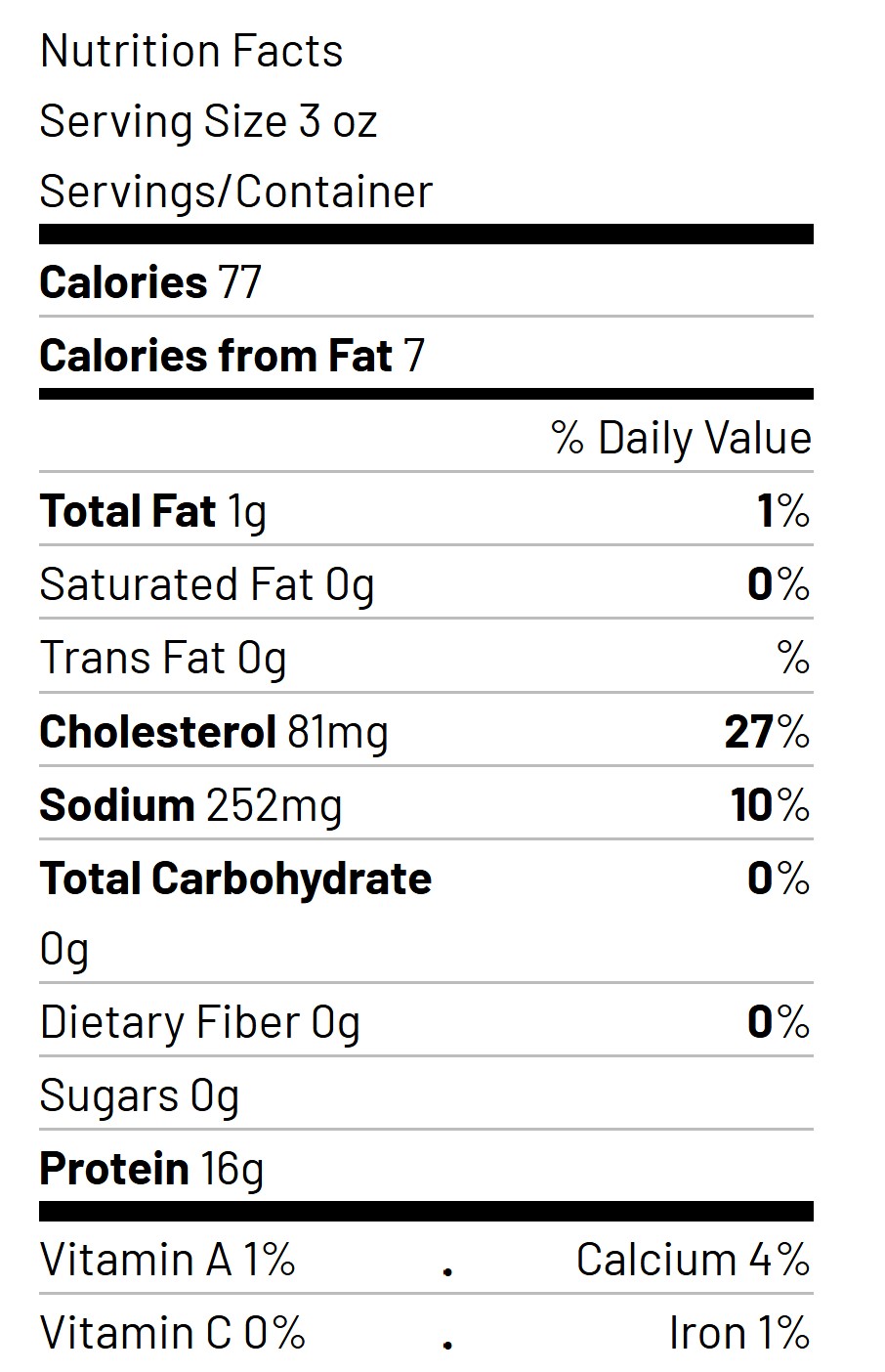
Task: Click the Dietary Fiber 0g row
Action: coord(426,1021)
